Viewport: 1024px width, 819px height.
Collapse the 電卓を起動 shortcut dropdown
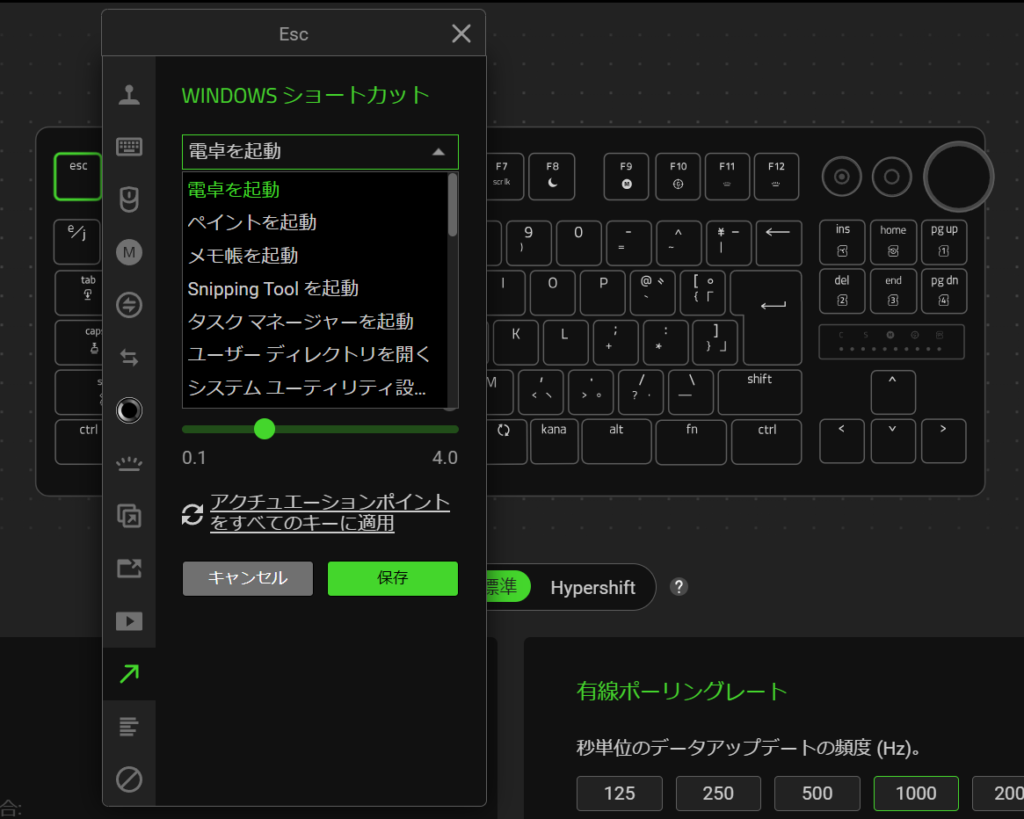pyautogui.click(x=320, y=152)
